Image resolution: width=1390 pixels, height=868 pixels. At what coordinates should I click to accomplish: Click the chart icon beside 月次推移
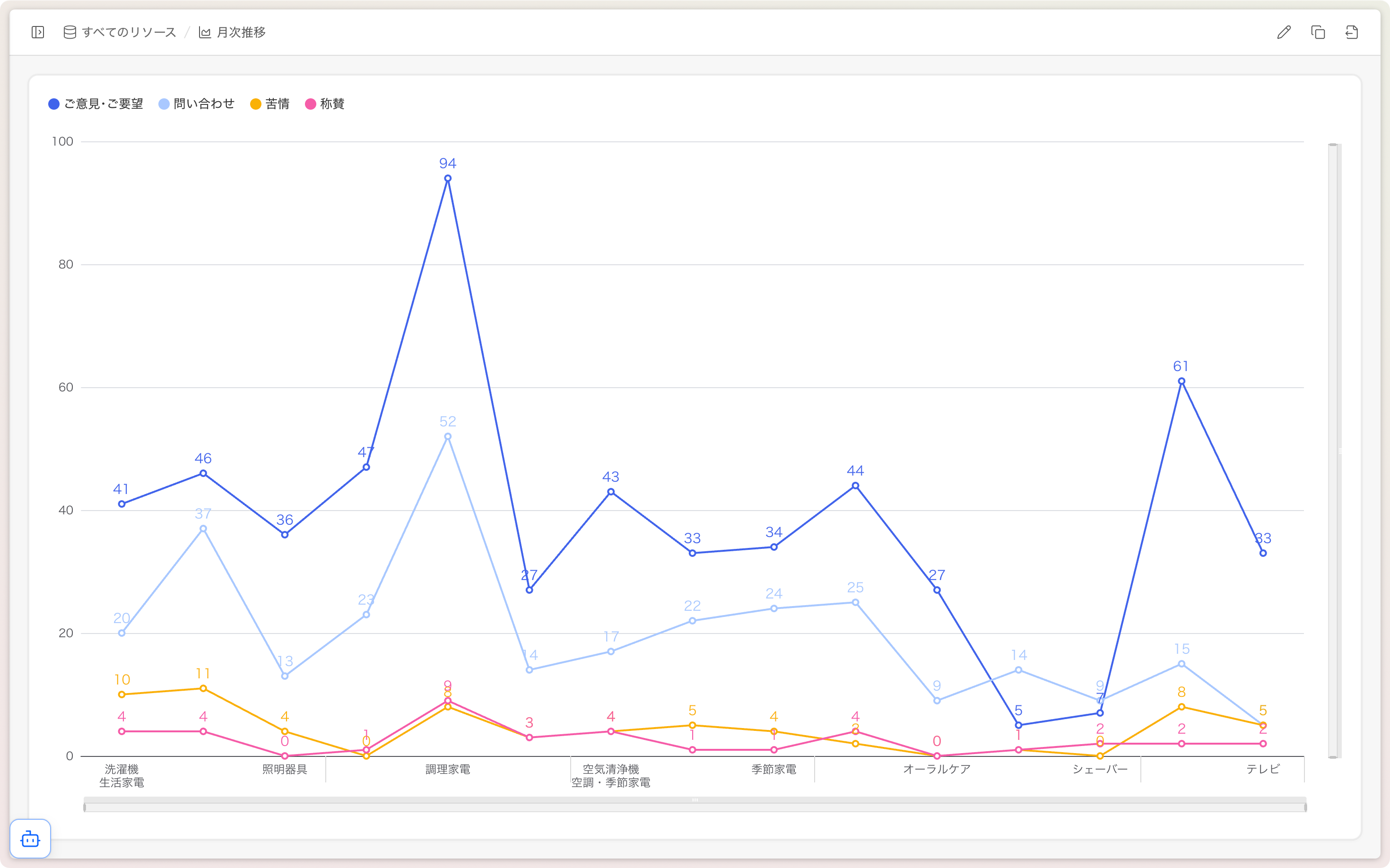pyautogui.click(x=204, y=32)
